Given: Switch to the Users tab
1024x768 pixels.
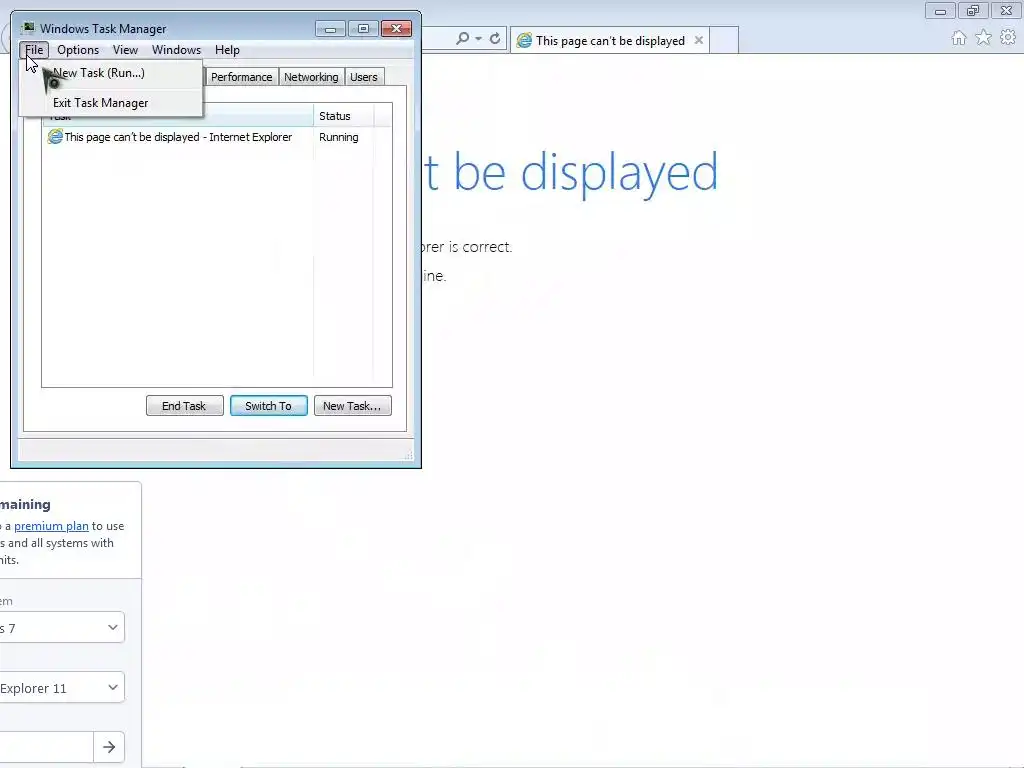Looking at the screenshot, I should coord(364,77).
